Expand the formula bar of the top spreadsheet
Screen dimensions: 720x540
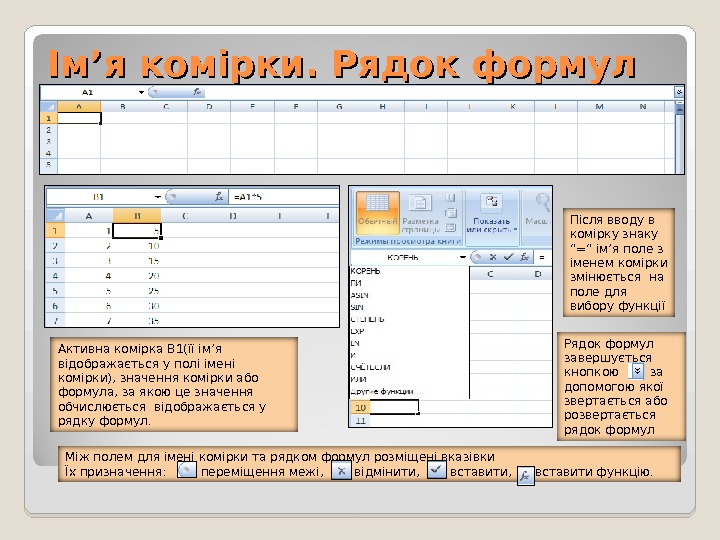coord(679,92)
